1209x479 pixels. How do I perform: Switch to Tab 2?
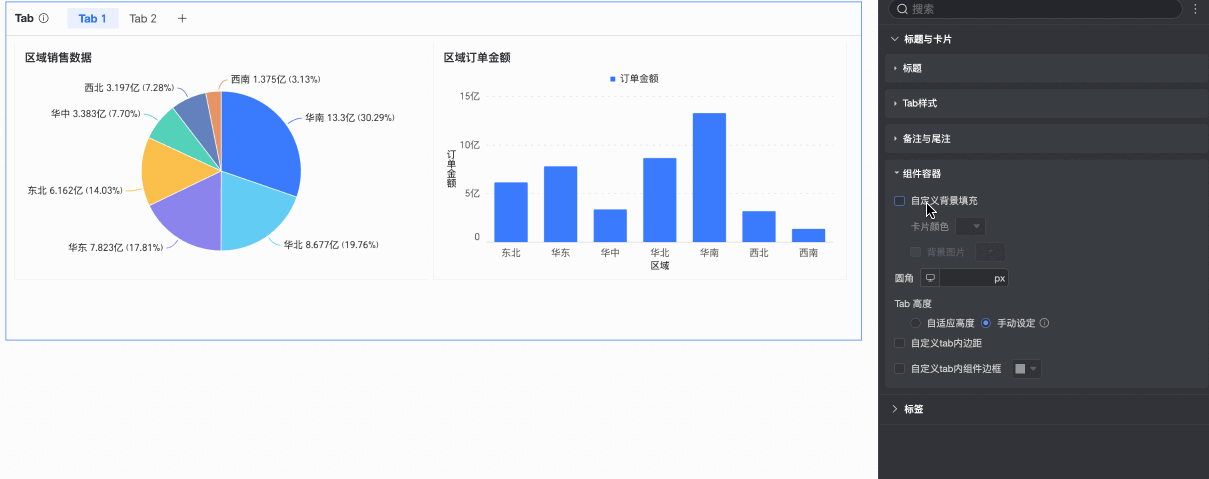coord(143,19)
